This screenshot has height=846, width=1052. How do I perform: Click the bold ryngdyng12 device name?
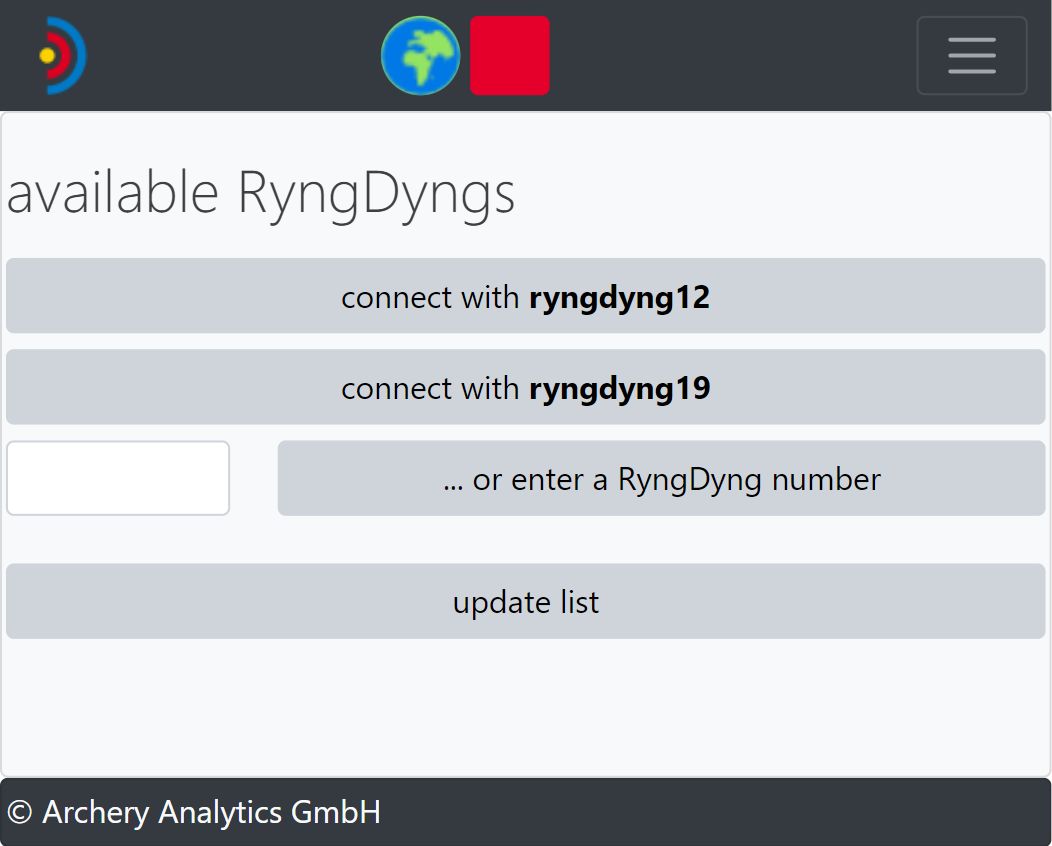619,297
